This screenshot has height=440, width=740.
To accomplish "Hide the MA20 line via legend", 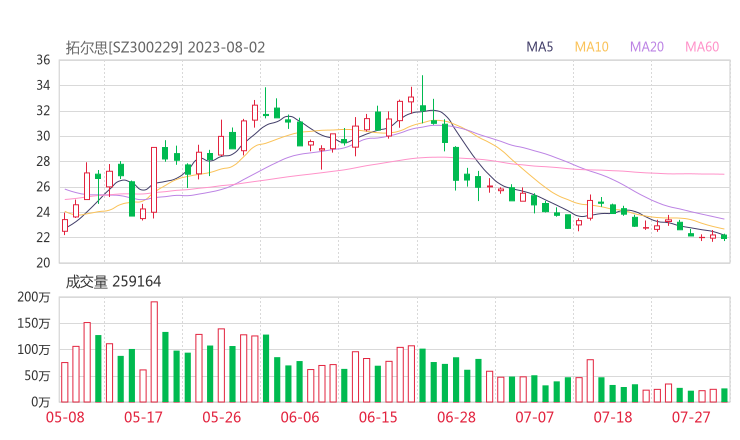I will (647, 47).
